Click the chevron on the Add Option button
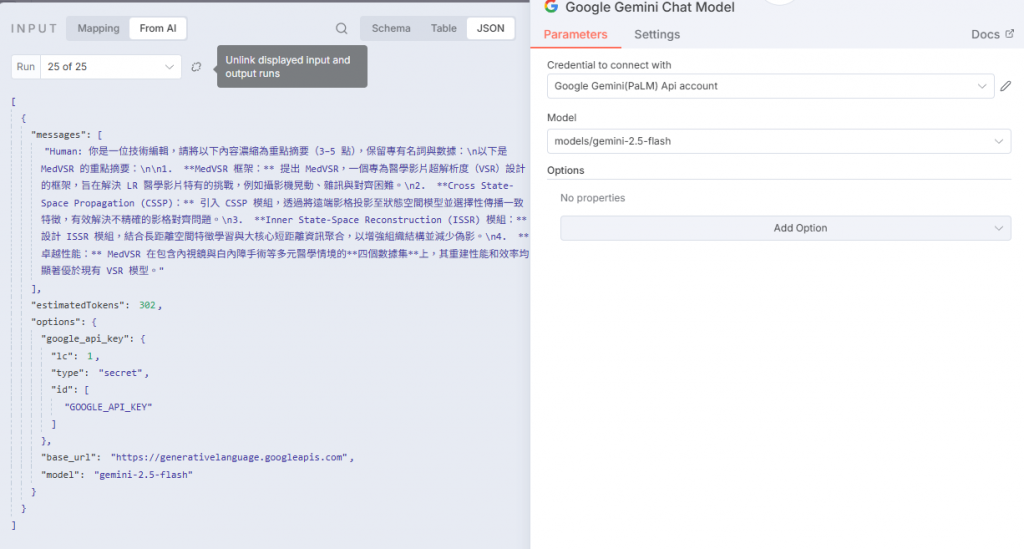 999,228
